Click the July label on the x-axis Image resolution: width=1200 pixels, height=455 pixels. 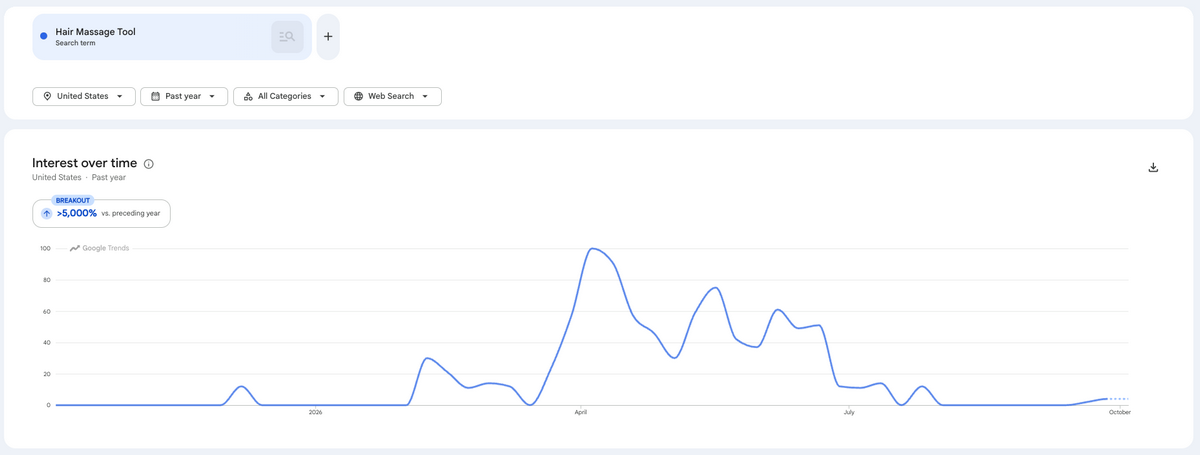tap(849, 412)
